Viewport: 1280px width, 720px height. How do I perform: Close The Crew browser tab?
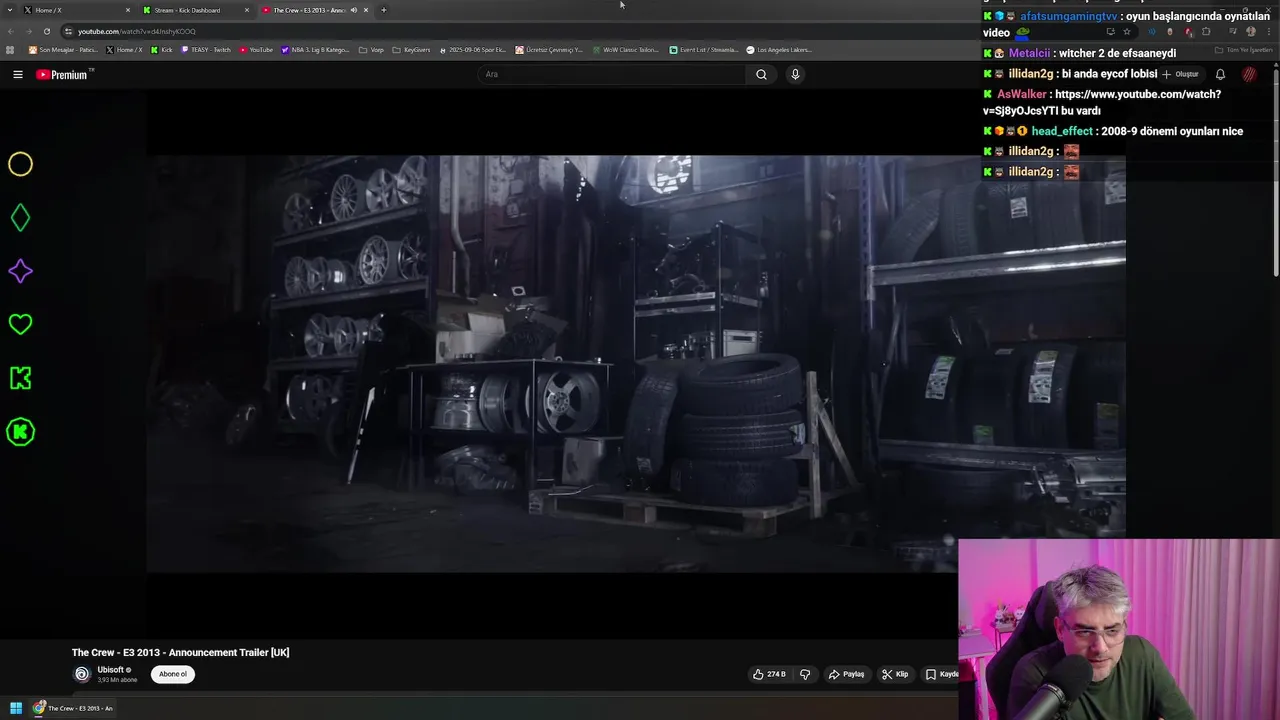[x=366, y=10]
